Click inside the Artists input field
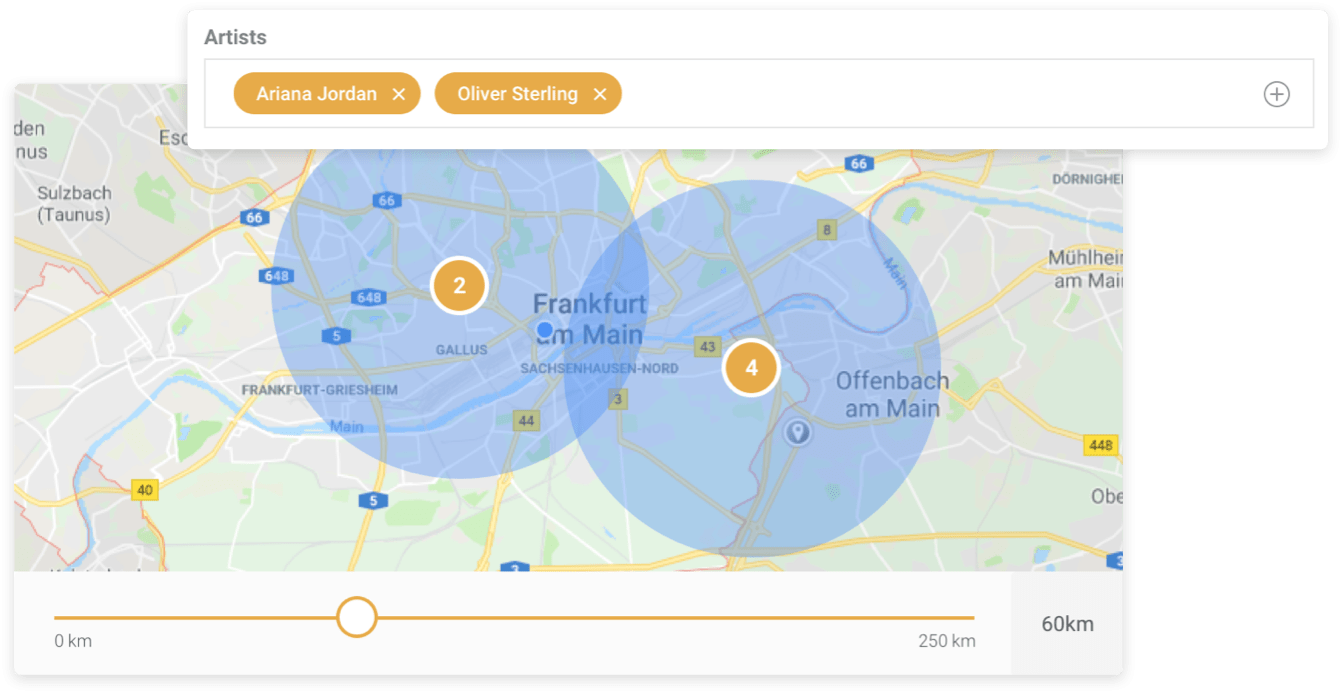1342x692 pixels. pos(758,93)
